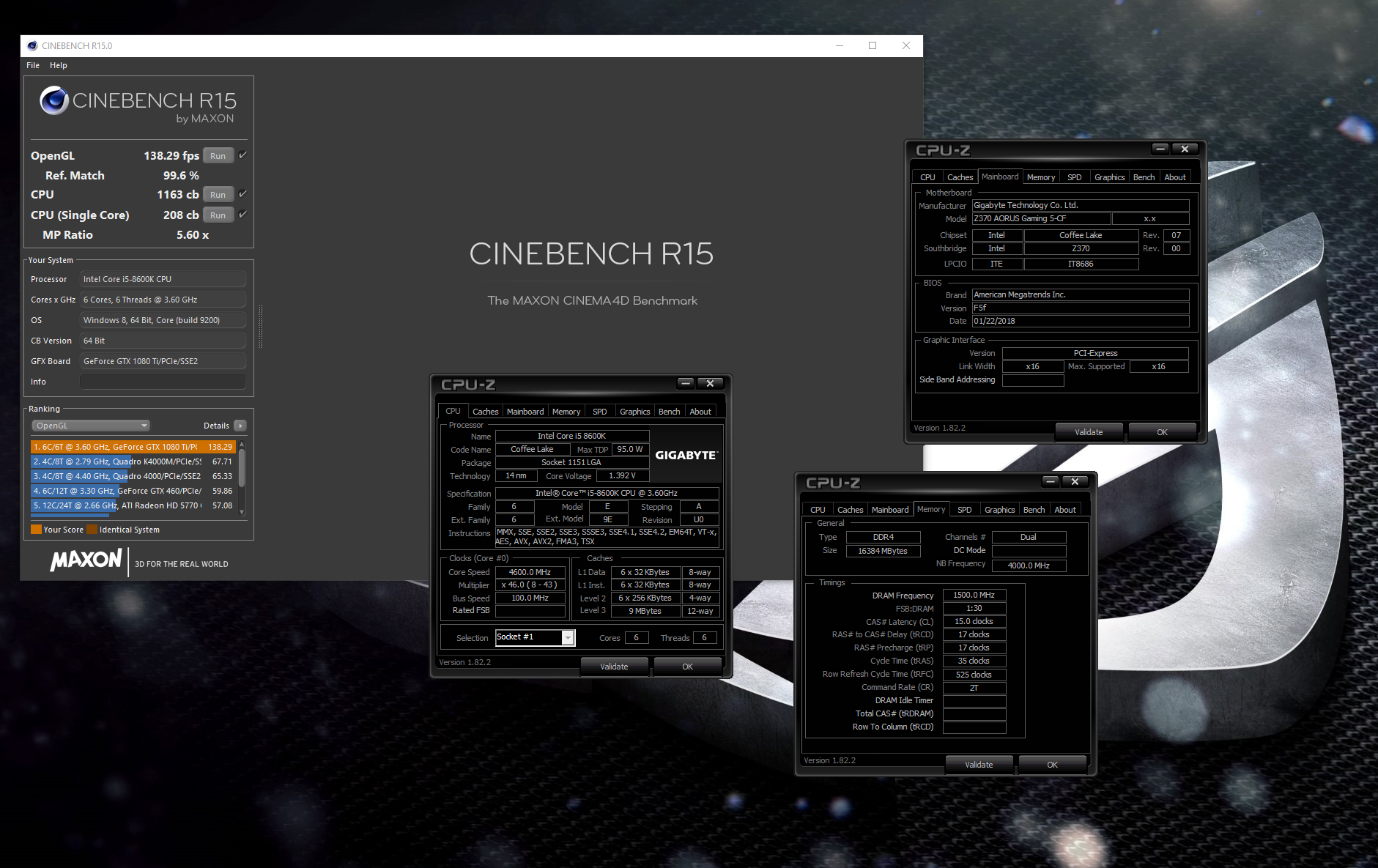Click the MAXON logo at bottom
This screenshot has width=1378, height=868.
point(86,560)
